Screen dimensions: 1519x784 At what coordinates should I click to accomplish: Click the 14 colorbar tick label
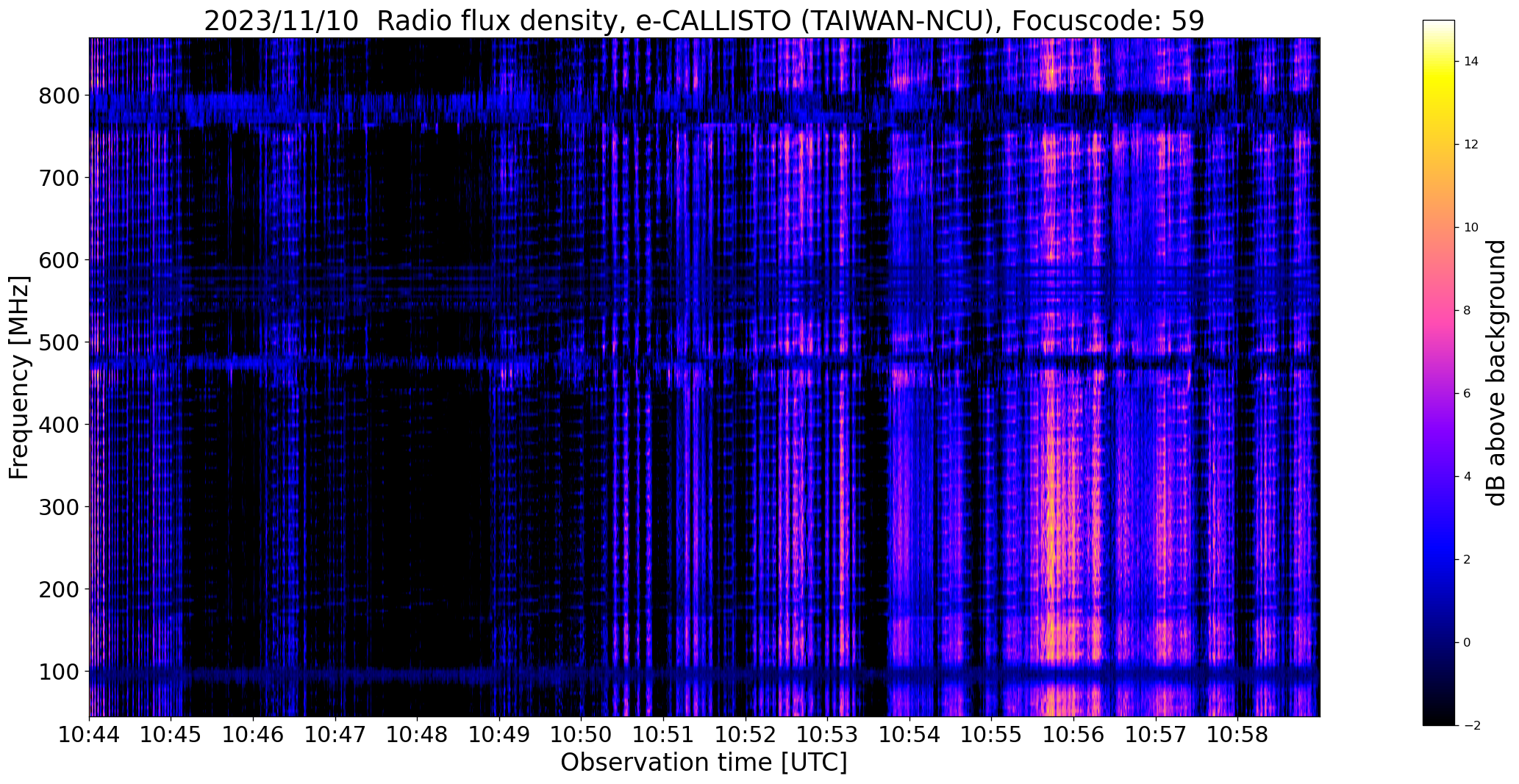pos(1471,62)
